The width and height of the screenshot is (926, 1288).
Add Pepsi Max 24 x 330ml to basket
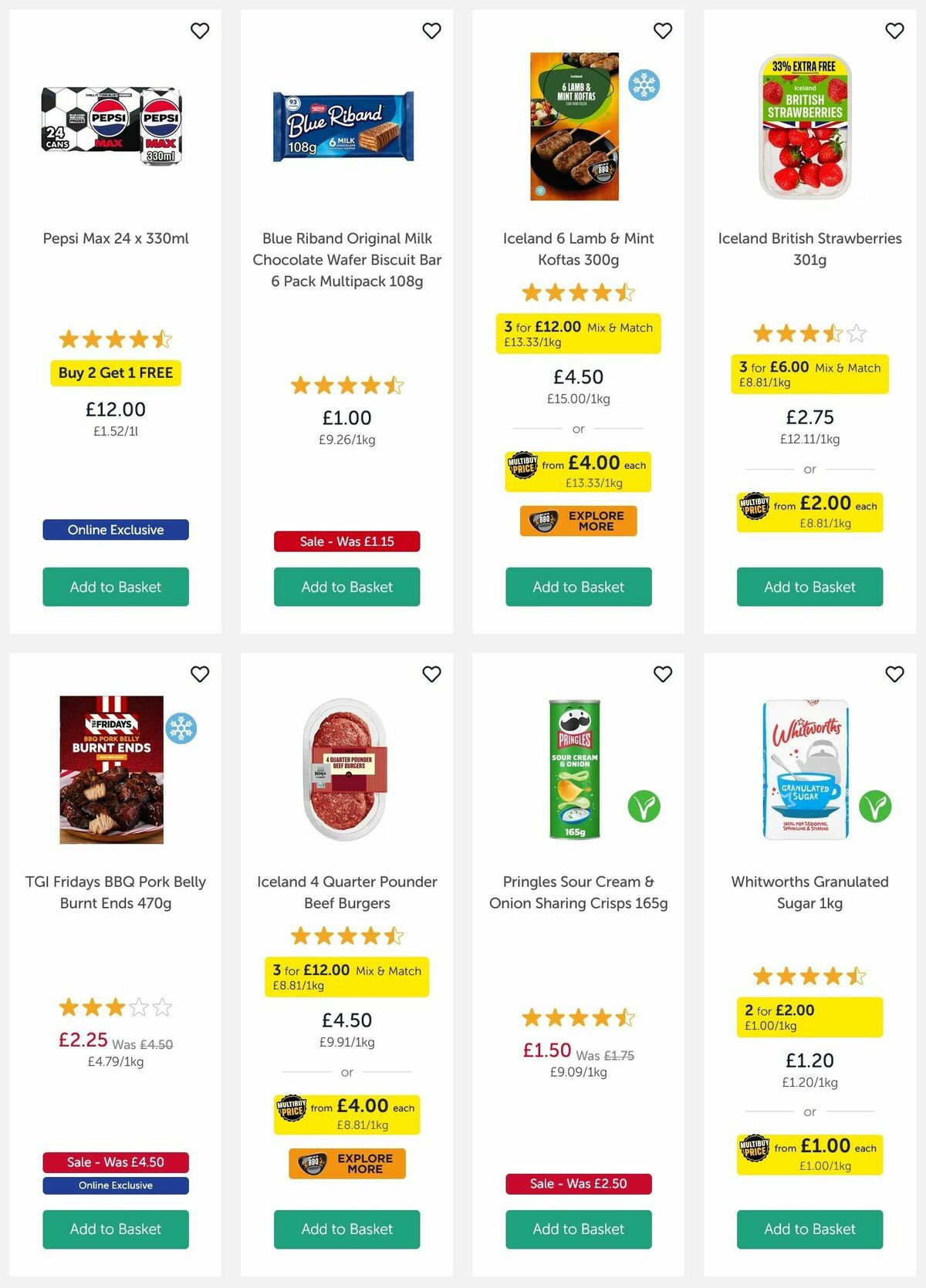tap(116, 587)
